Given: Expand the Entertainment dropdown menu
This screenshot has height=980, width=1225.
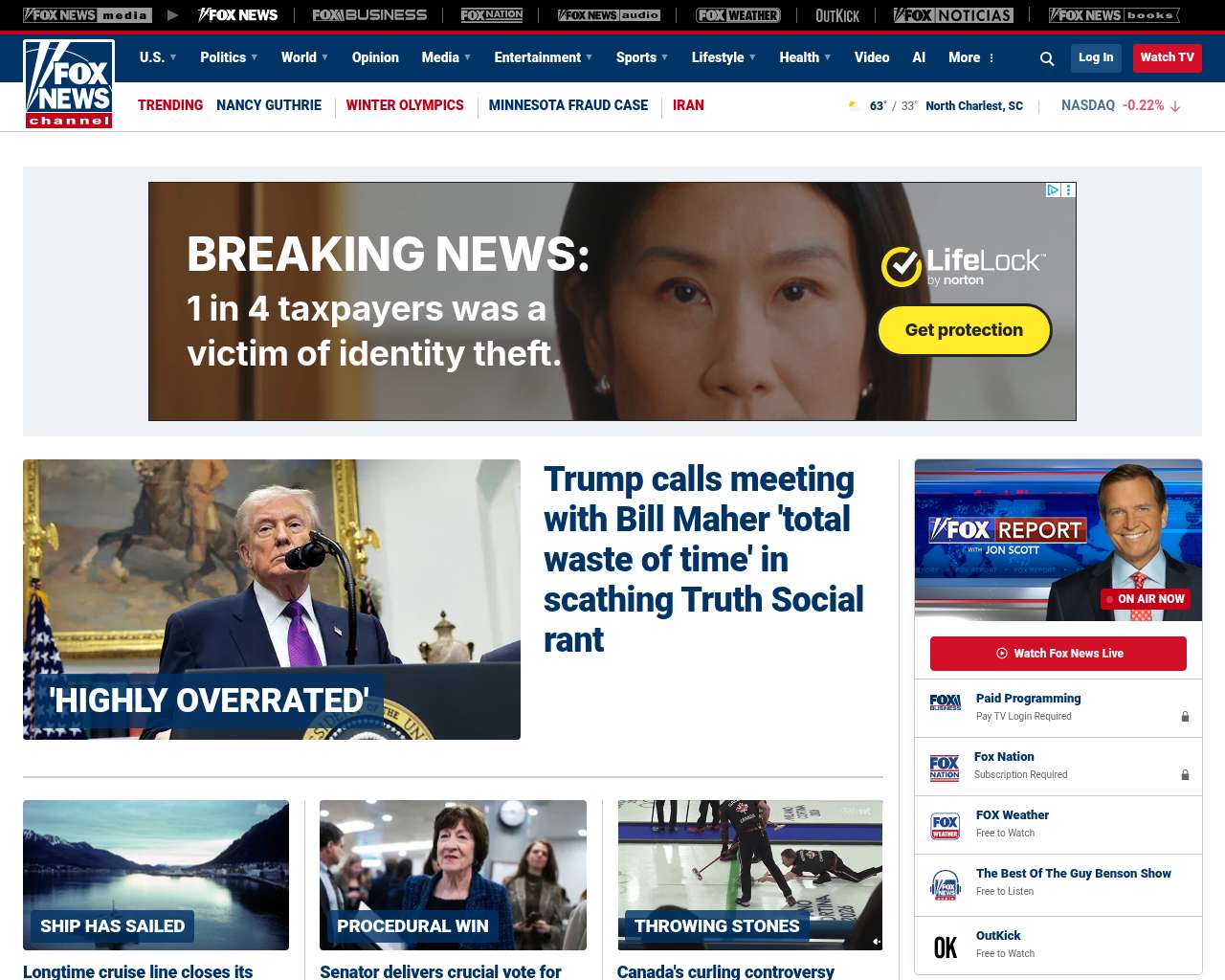Looking at the screenshot, I should [x=544, y=57].
